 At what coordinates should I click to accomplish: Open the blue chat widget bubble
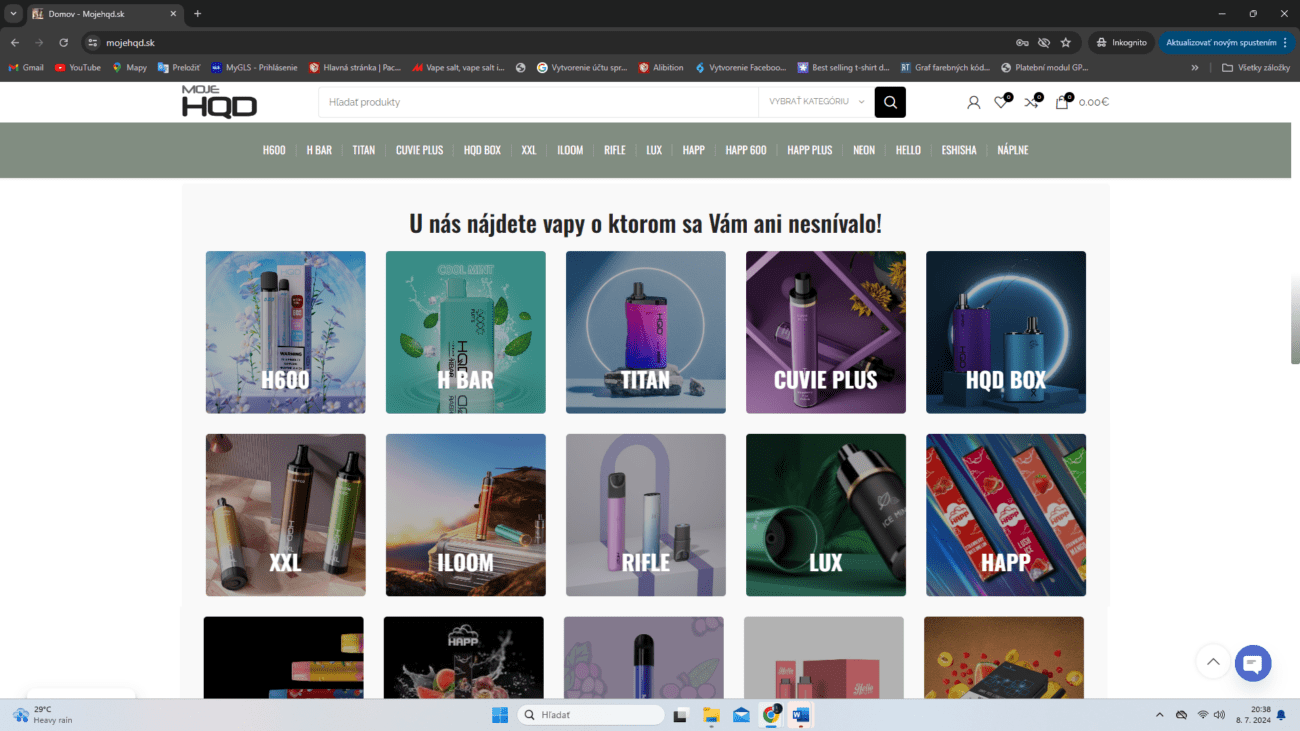[x=1253, y=663]
